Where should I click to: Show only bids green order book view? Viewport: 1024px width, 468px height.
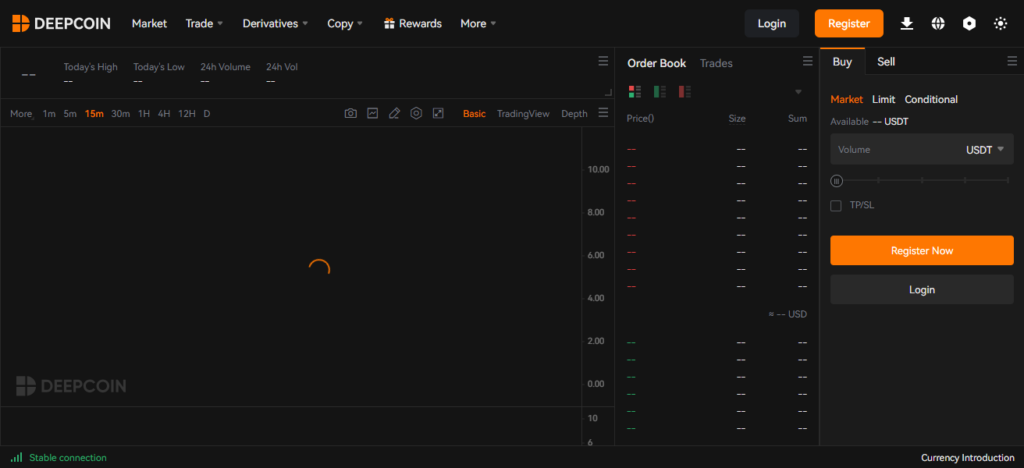click(x=660, y=91)
